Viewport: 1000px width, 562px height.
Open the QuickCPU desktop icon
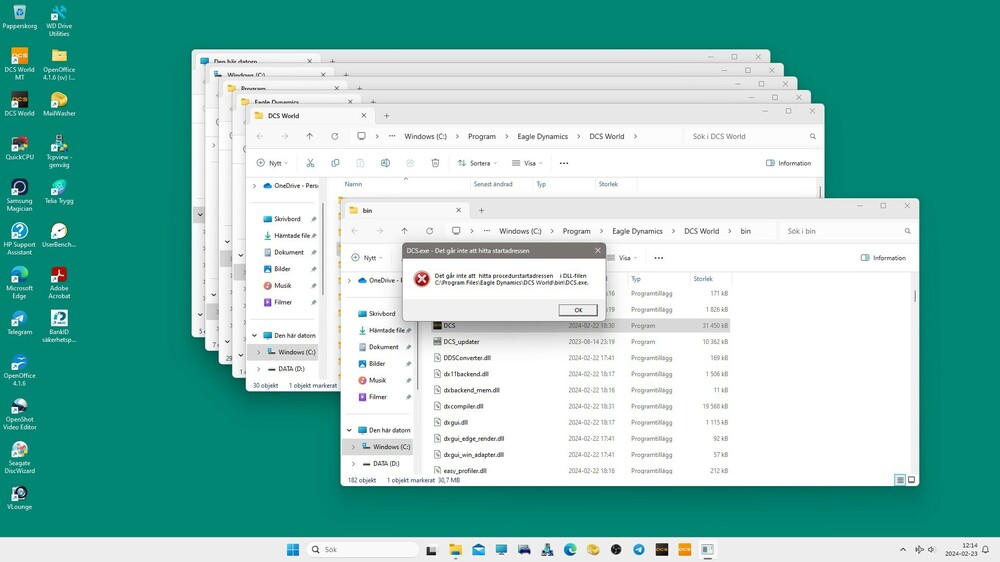click(x=20, y=148)
